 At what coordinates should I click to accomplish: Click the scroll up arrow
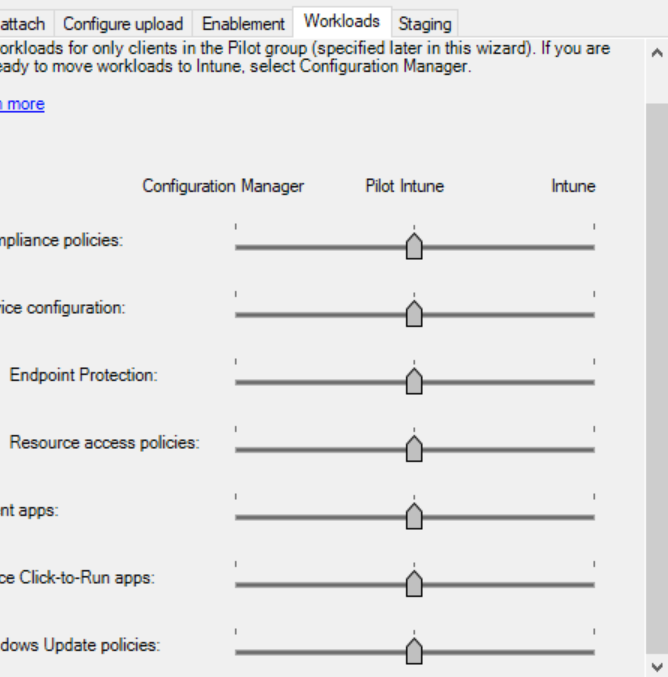click(657, 53)
